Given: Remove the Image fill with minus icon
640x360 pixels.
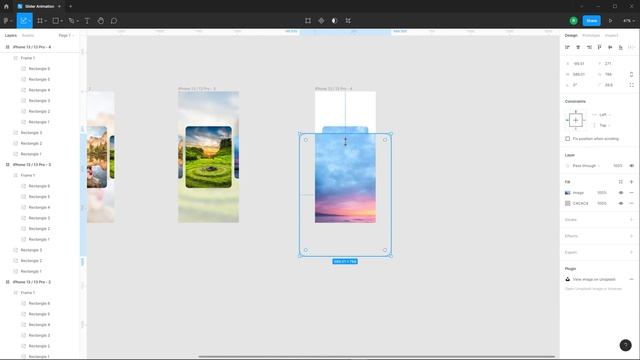Looking at the screenshot, I should [631, 193].
